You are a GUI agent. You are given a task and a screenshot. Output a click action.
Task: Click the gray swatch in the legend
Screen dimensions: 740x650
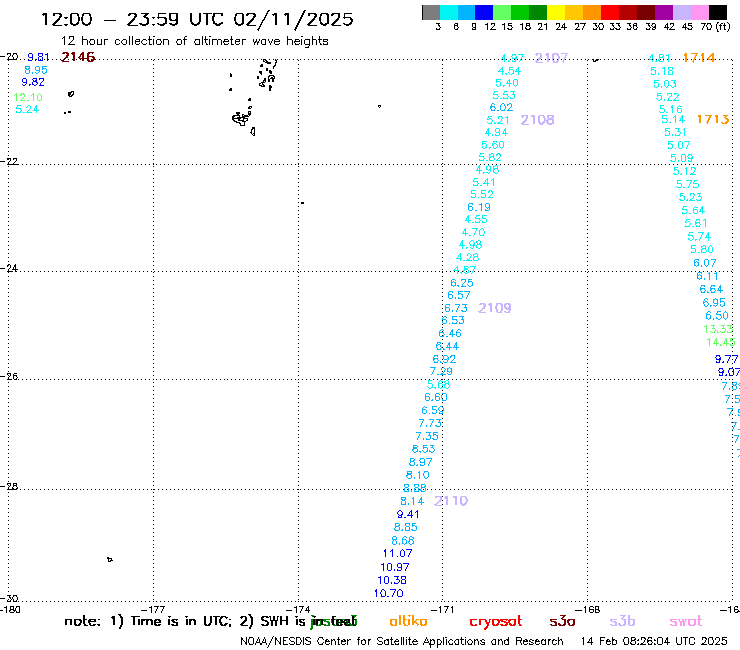point(431,12)
